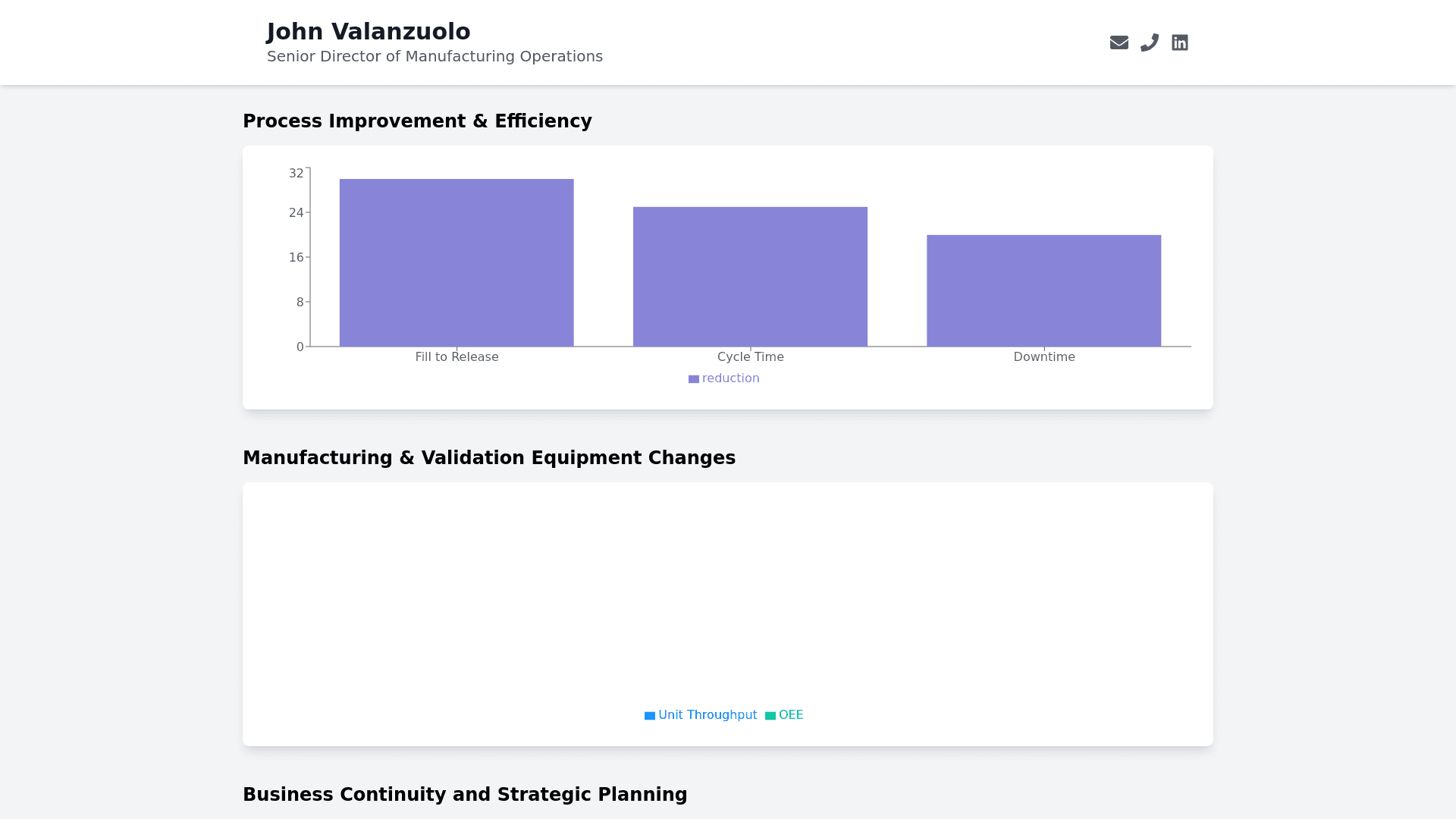Click the blue Unit Throughput swatch
1456x819 pixels.
(x=649, y=716)
